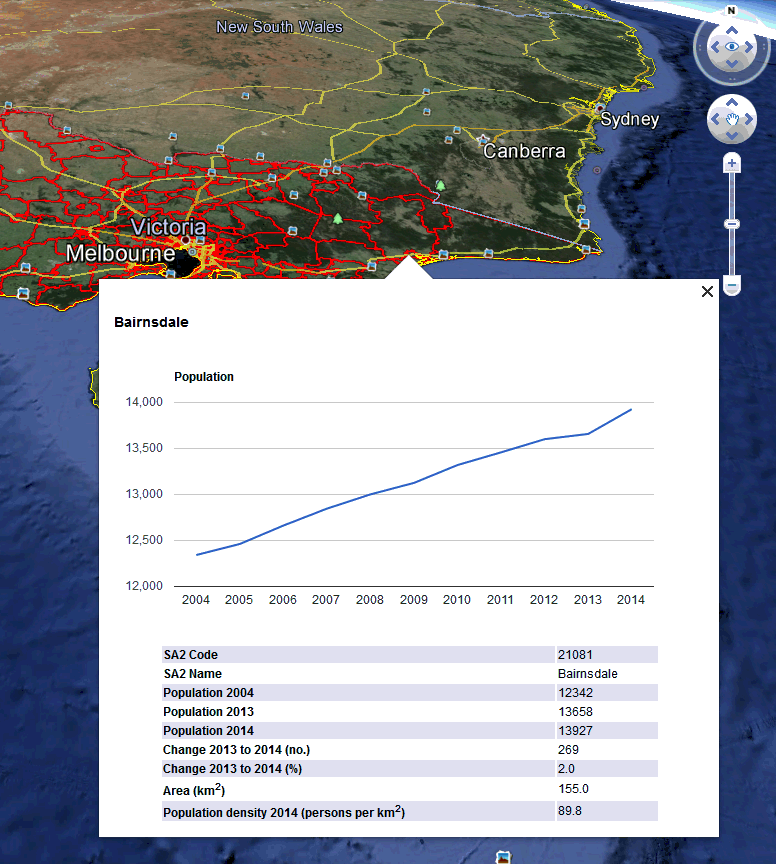The width and height of the screenshot is (776, 864).
Task: Click the green tree park marker near Canberra
Action: pyautogui.click(x=439, y=186)
